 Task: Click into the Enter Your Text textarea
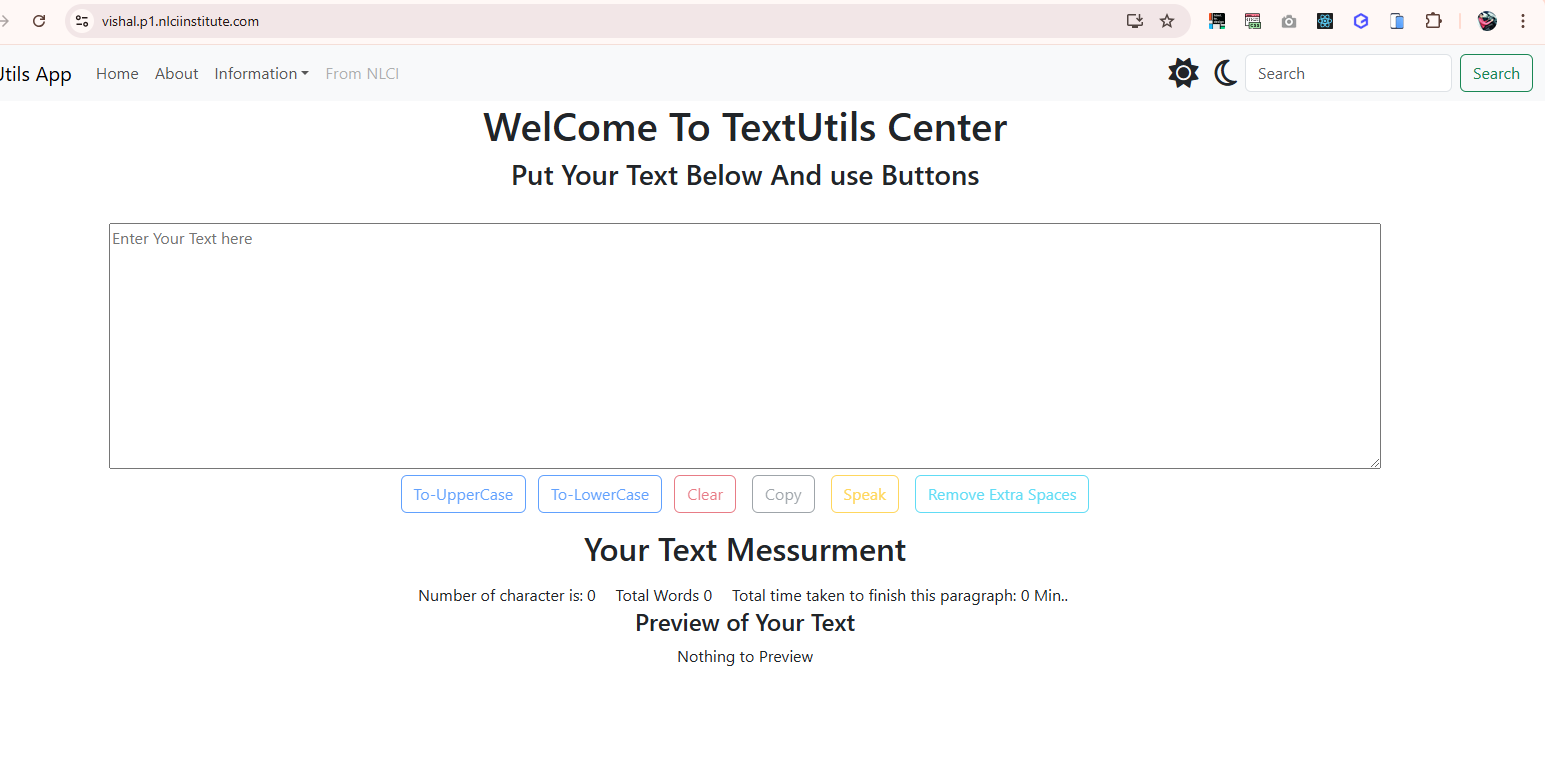[745, 346]
